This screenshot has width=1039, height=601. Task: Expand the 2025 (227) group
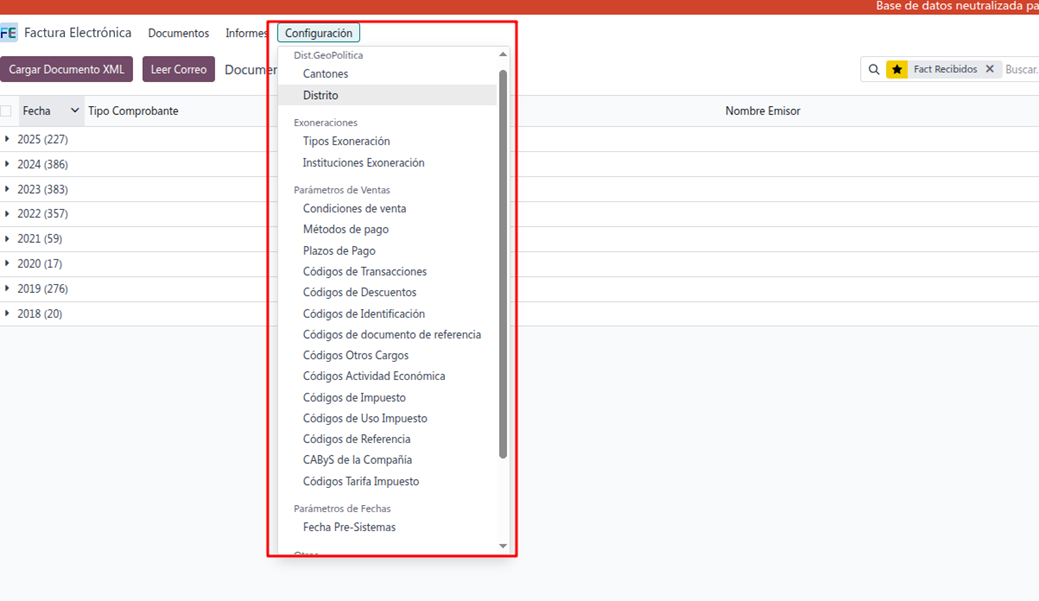coord(8,139)
